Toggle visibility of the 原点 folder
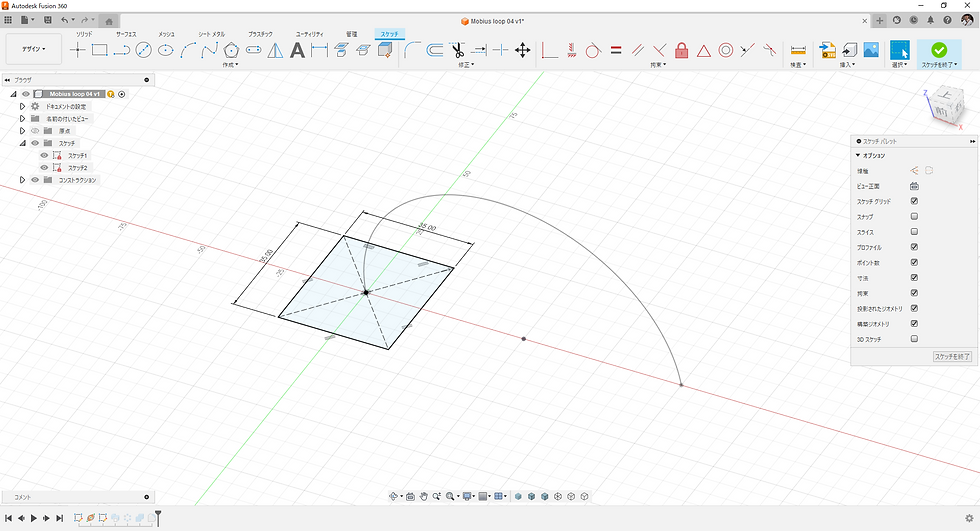The image size is (980, 531). coord(35,131)
